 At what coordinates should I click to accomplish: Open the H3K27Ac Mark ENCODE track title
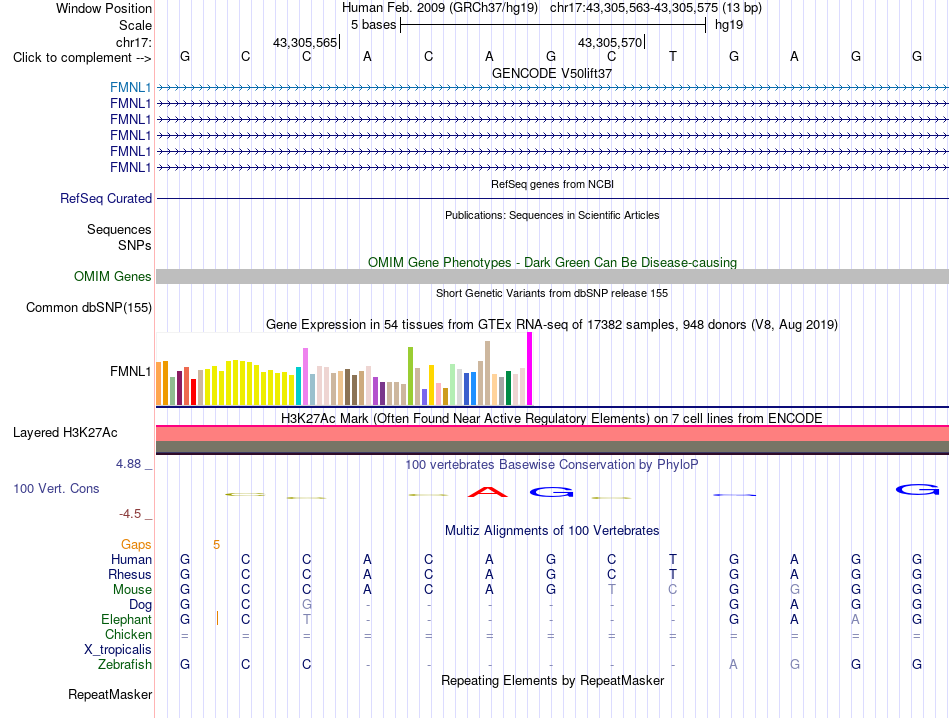552,419
